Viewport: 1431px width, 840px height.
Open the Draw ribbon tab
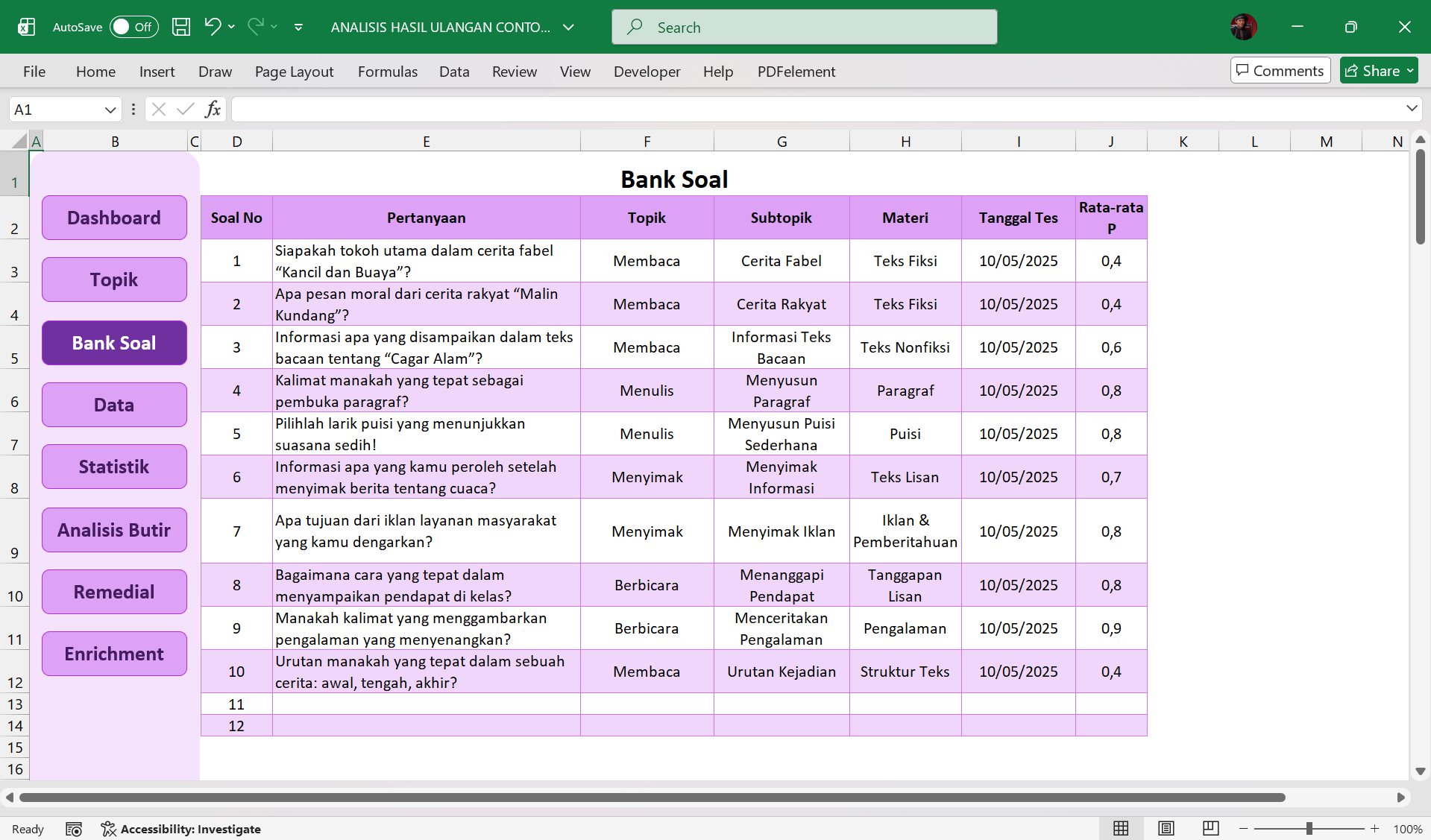click(x=215, y=72)
